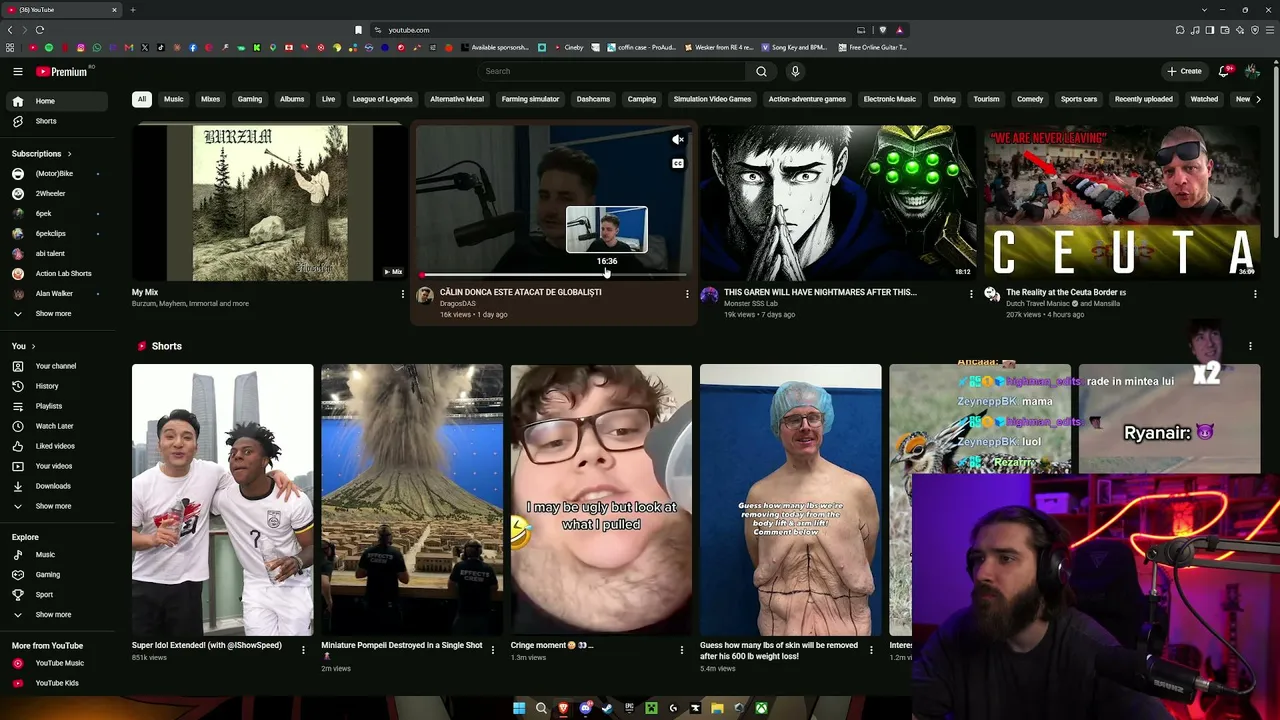Select the Alternative Metal chip

point(457,99)
